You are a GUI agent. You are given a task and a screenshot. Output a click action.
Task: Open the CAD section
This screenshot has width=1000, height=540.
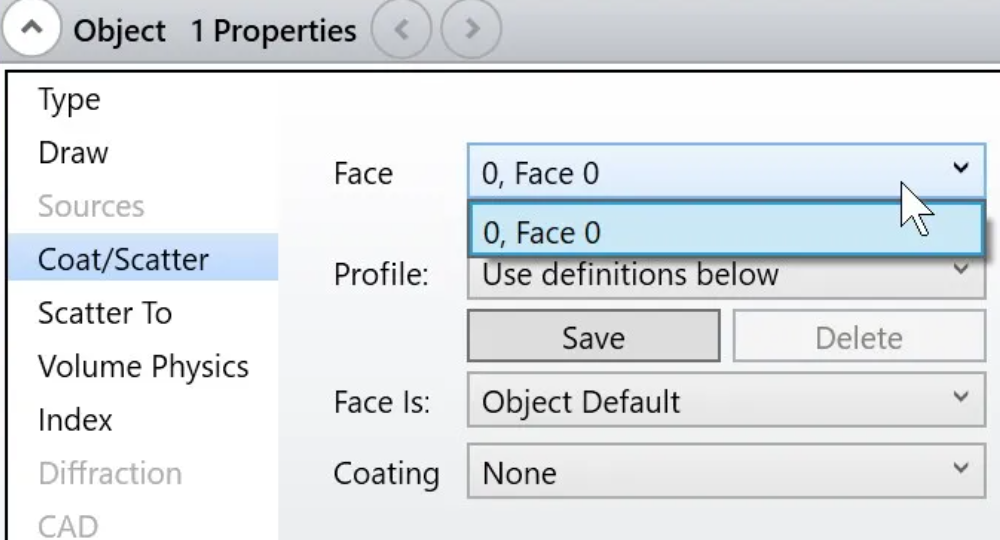point(68,525)
